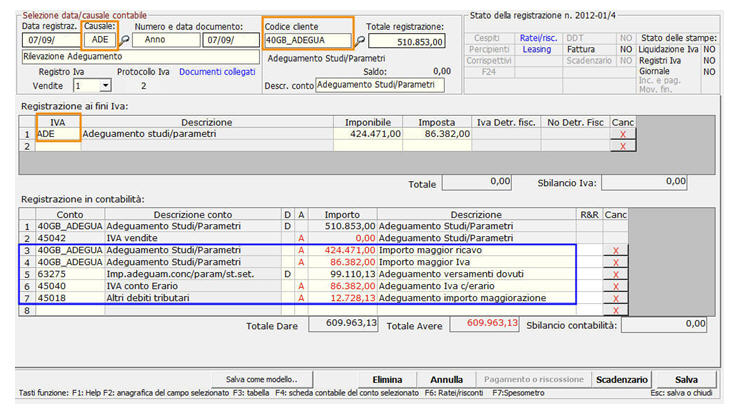Click red X on empty accounting row 8
Screen dimensions: 732x416
tap(615, 310)
